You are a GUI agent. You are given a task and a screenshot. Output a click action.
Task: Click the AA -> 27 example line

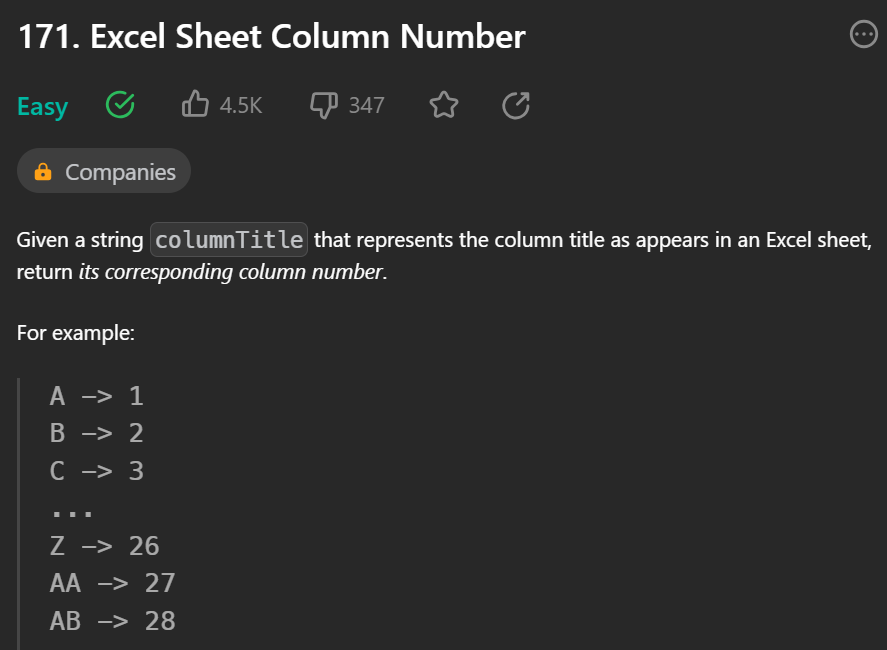click(x=112, y=583)
